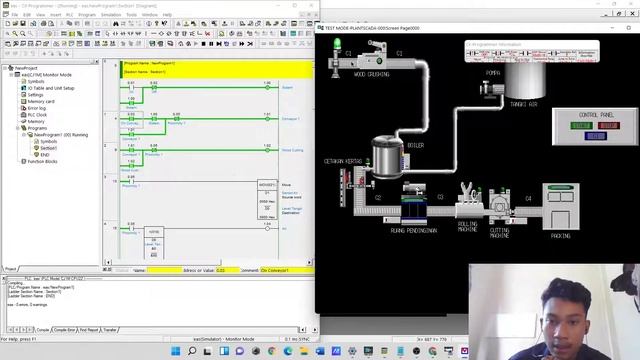The width and height of the screenshot is (640, 360).
Task: Select the END section in project tree
Action: tap(45, 155)
